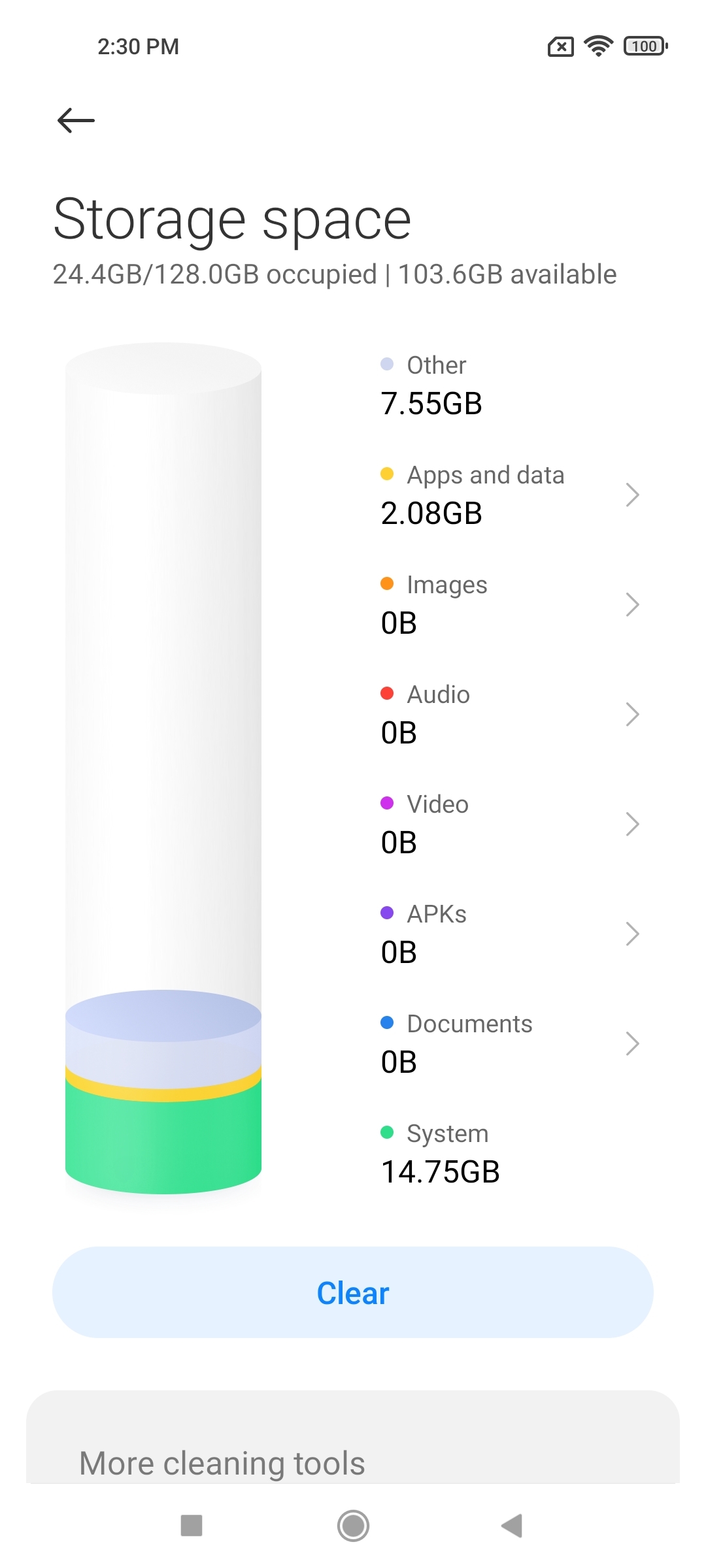706x1568 pixels.
Task: Tap the recent apps square button
Action: tap(192, 1526)
